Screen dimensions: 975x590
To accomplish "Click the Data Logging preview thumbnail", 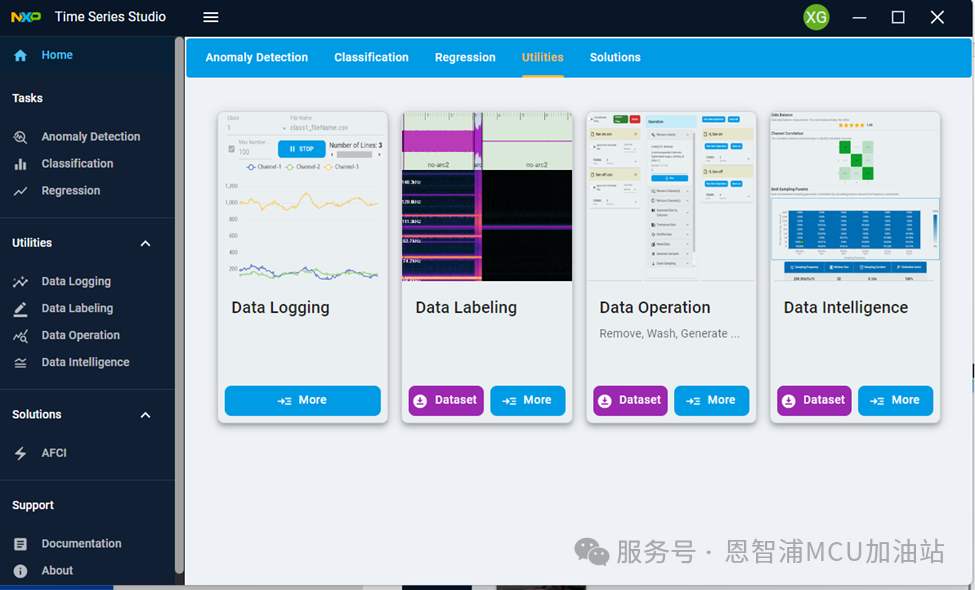I will 303,196.
